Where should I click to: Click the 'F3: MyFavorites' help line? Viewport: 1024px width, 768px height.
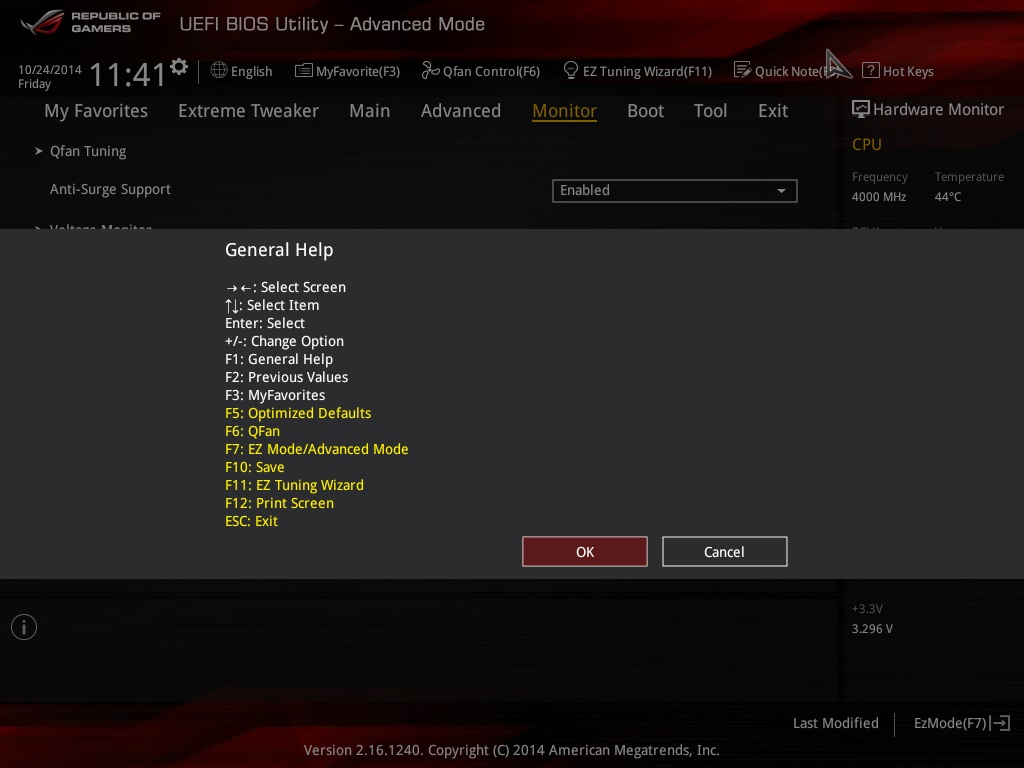coord(275,395)
